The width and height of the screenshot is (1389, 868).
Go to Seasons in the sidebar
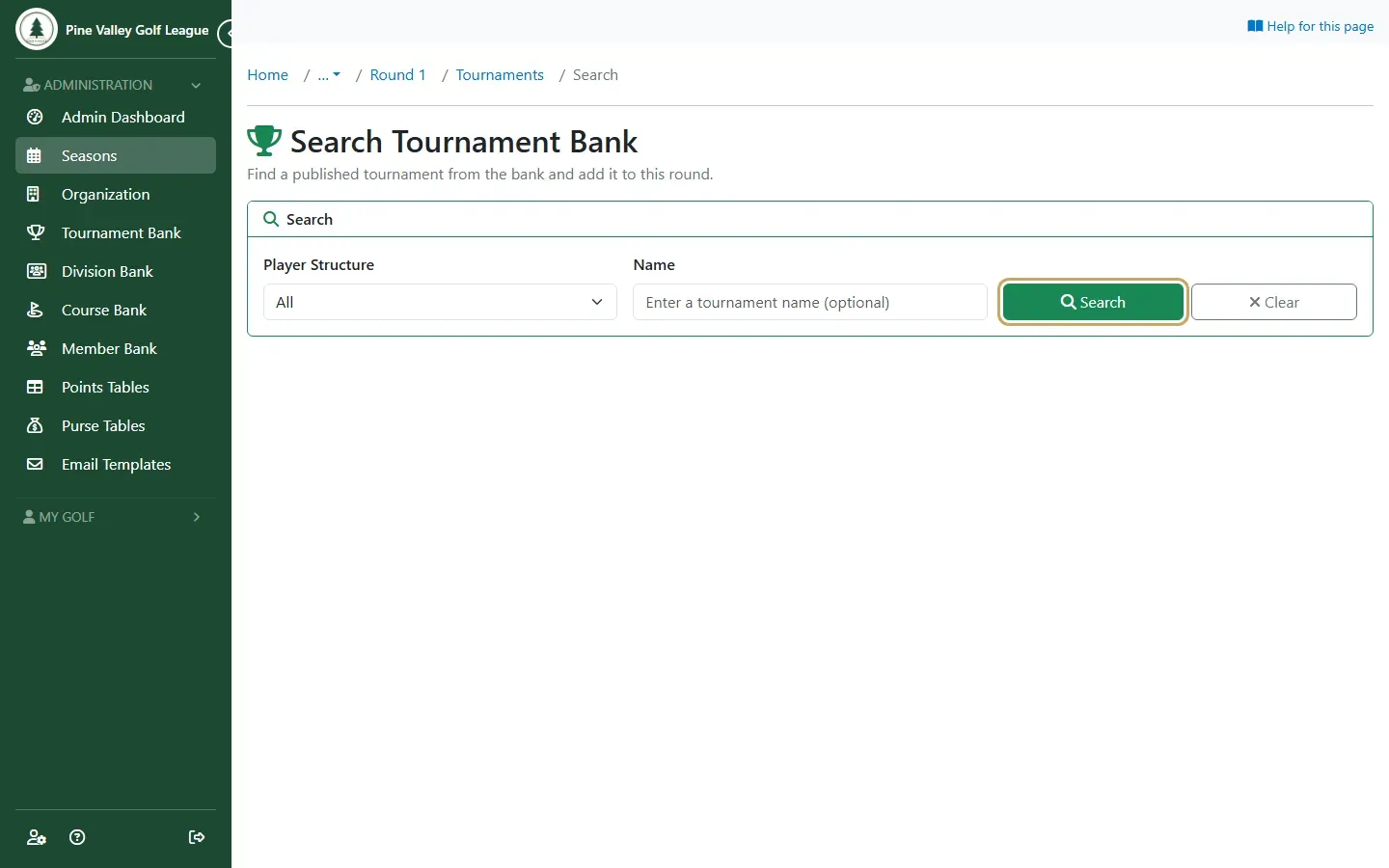pyautogui.click(x=116, y=155)
